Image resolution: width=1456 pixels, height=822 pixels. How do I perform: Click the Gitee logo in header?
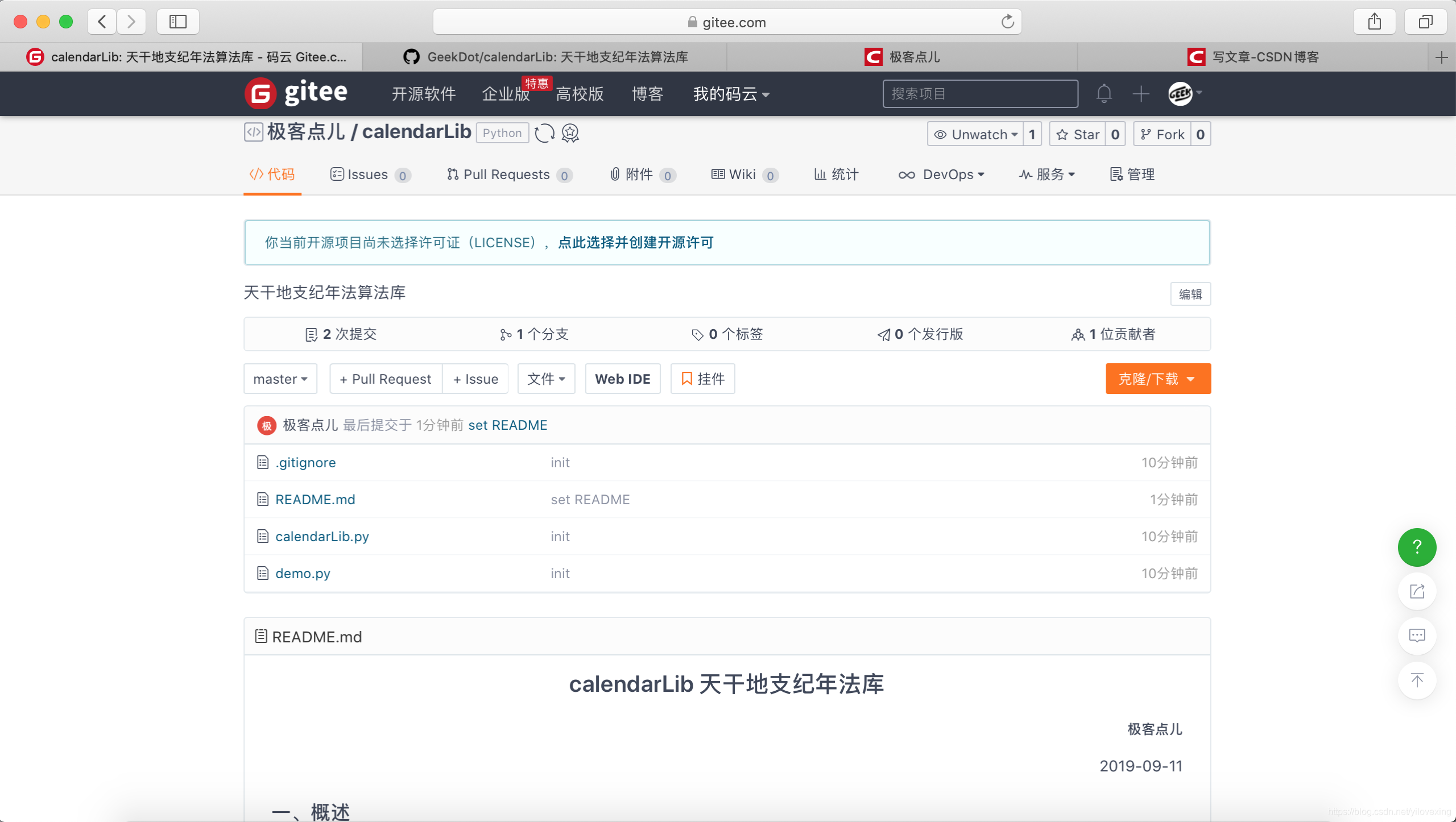[x=296, y=93]
